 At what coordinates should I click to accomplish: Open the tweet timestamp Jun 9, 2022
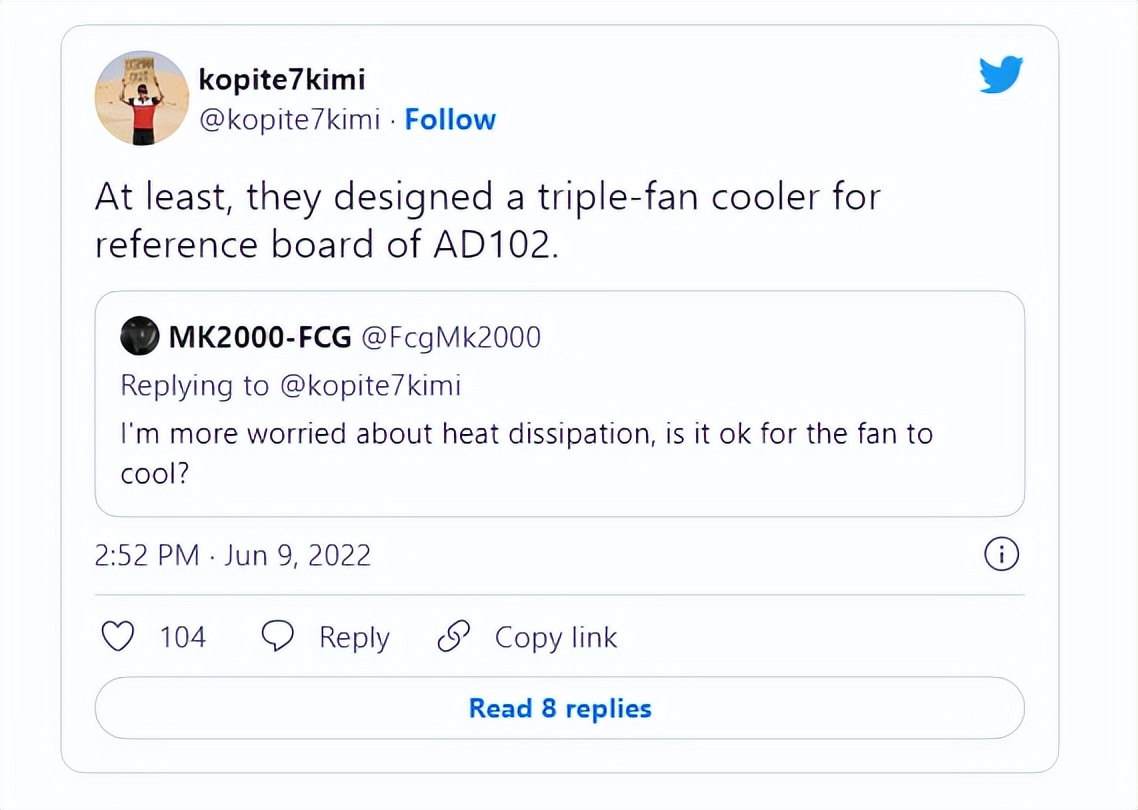pyautogui.click(x=232, y=554)
